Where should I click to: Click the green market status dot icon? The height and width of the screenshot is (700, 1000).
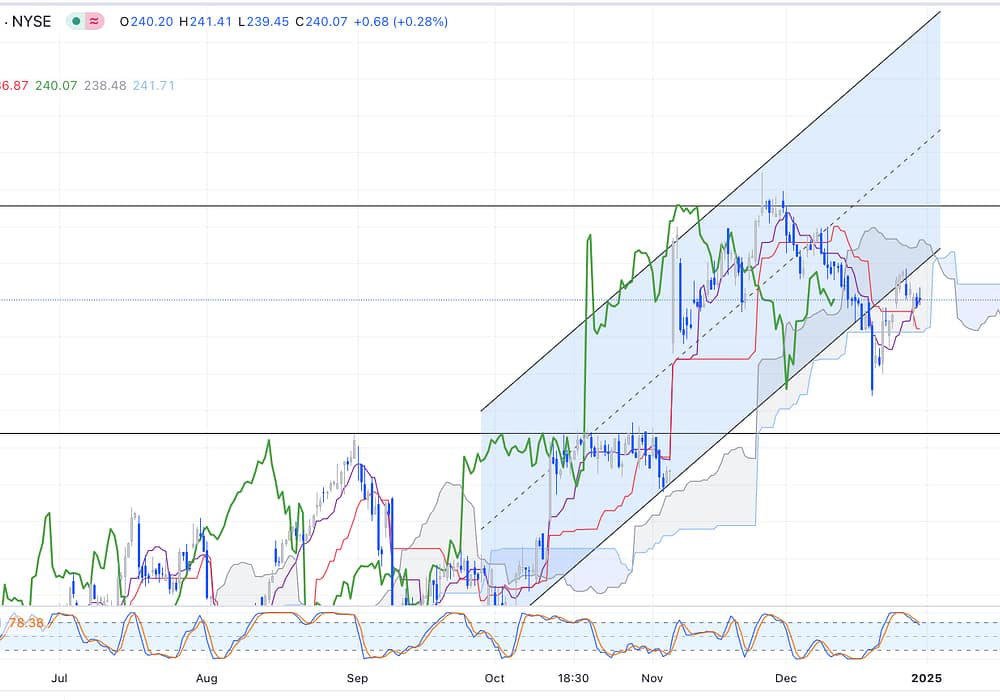click(x=76, y=21)
